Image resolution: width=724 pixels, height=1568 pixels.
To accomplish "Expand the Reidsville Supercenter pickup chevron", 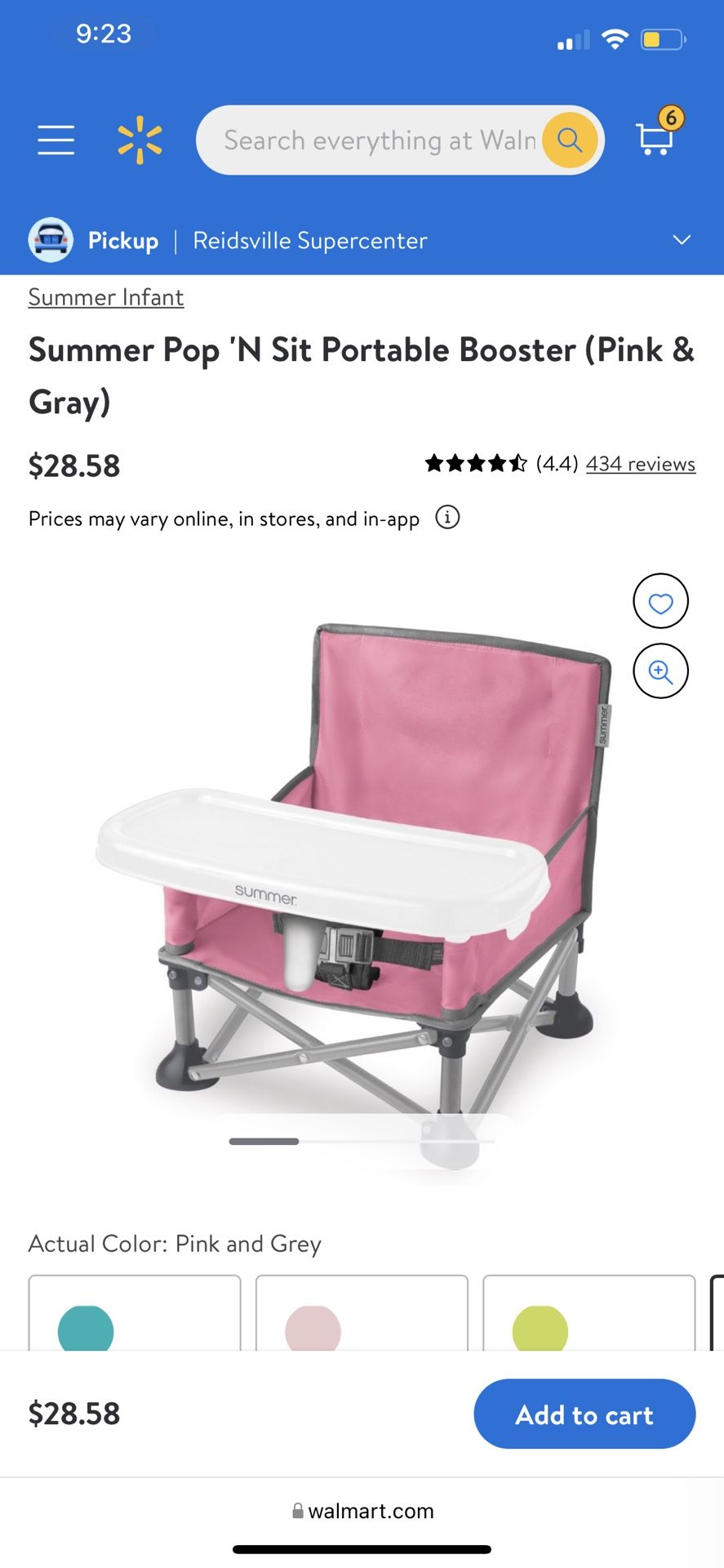I will coord(682,240).
